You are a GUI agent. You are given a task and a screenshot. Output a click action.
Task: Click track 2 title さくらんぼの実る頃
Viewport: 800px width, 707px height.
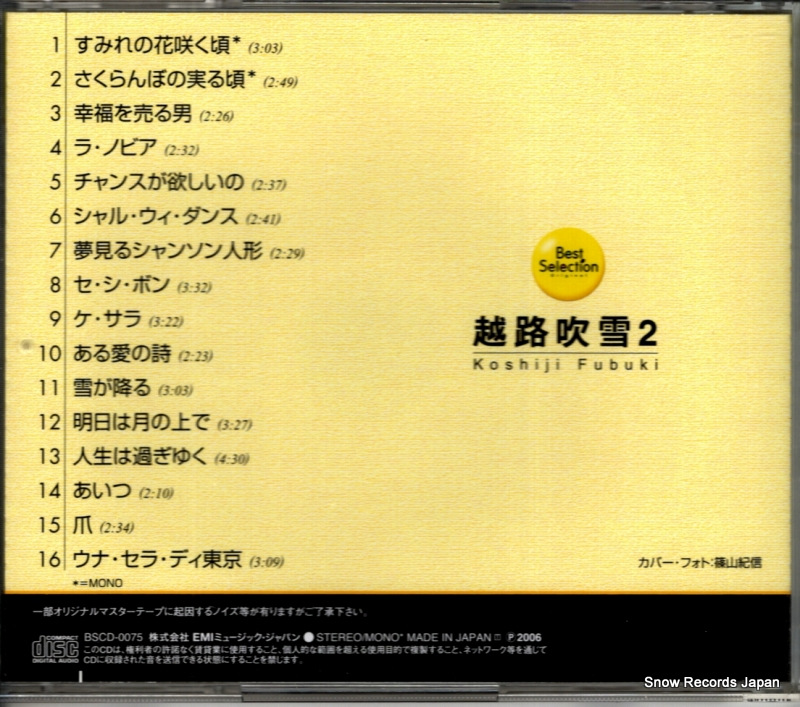point(160,80)
